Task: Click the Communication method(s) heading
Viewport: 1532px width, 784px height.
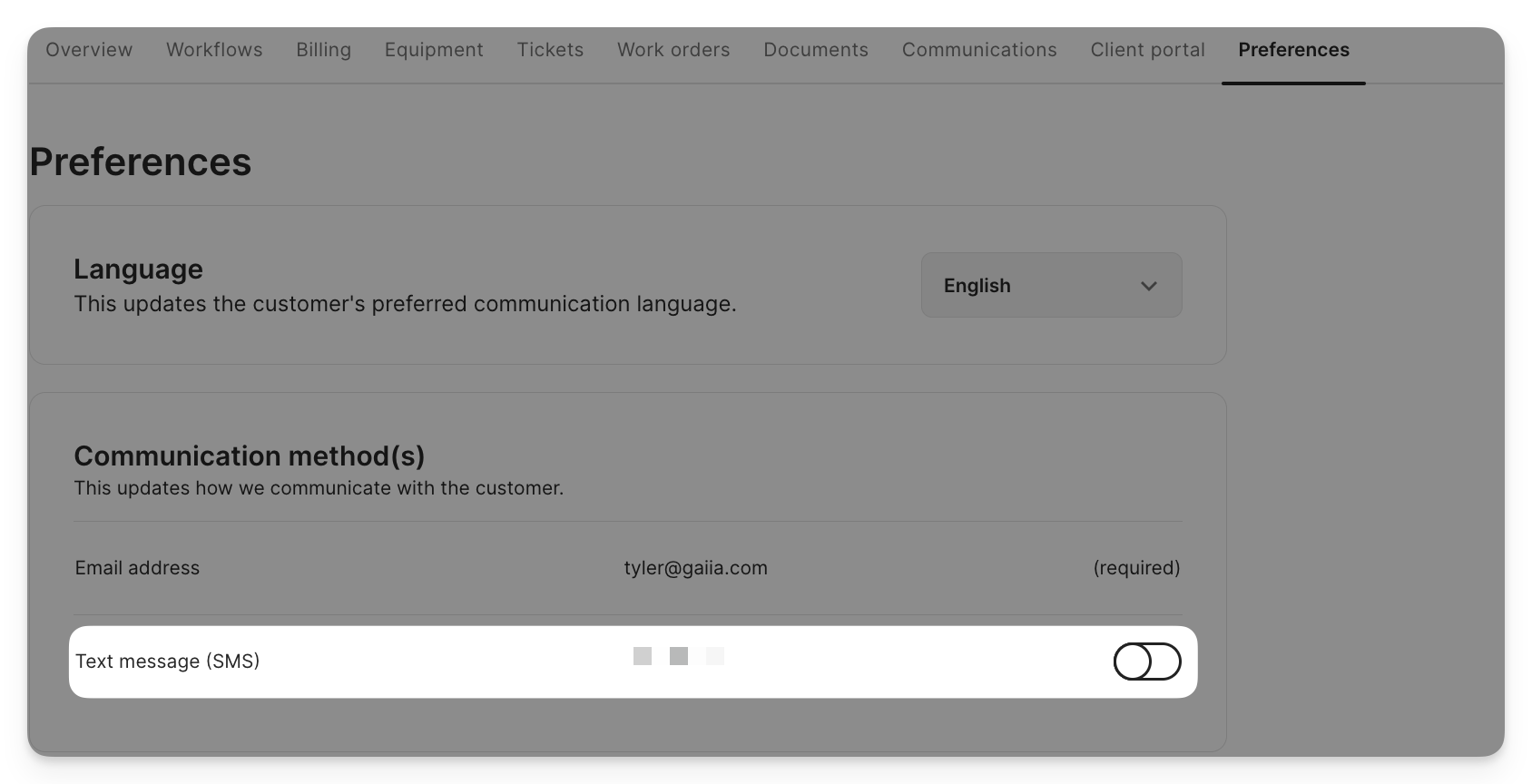Action: click(249, 456)
